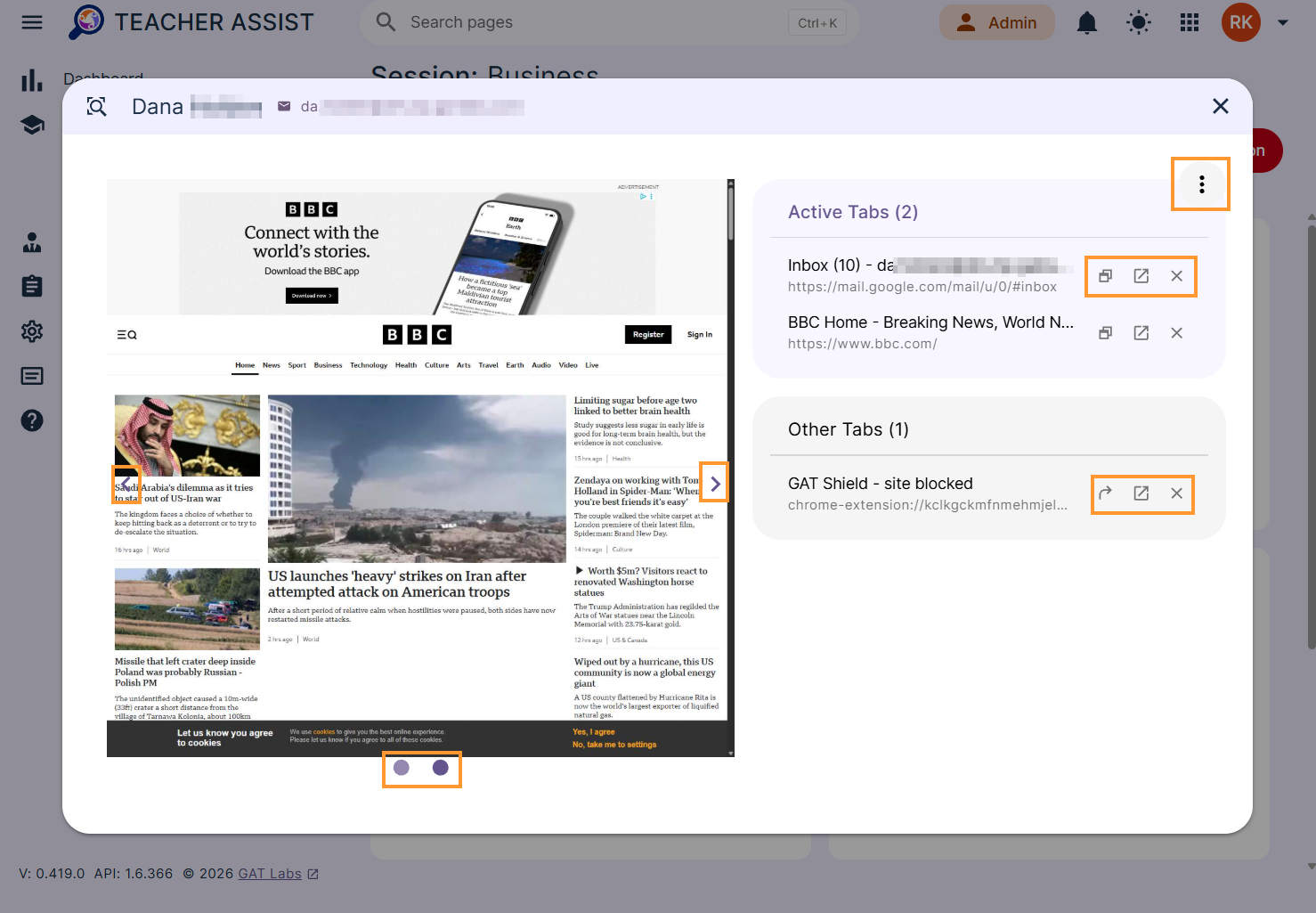
Task: Focus the Search pages field
Action: click(609, 22)
